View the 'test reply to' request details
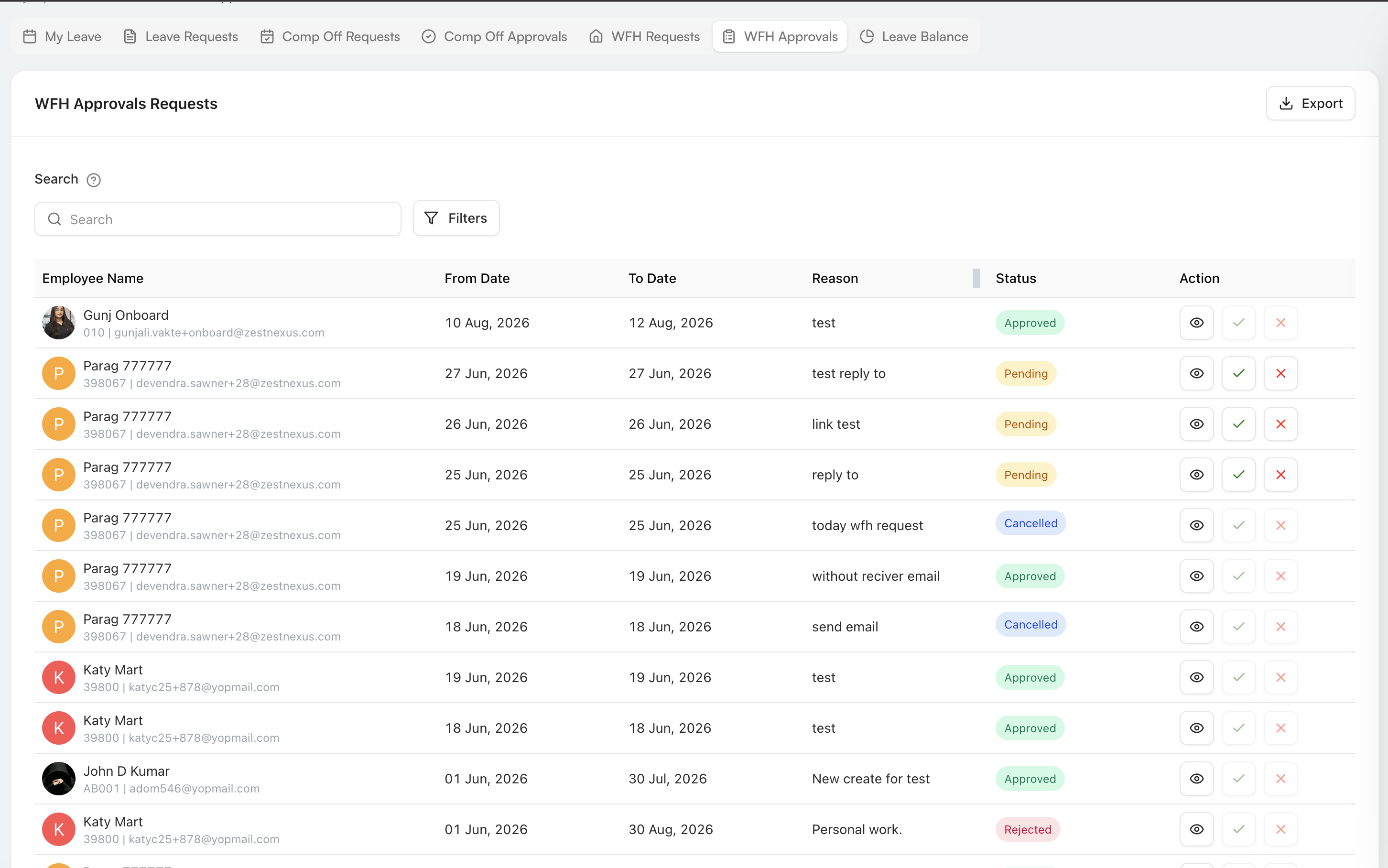Image resolution: width=1388 pixels, height=868 pixels. pyautogui.click(x=1196, y=373)
